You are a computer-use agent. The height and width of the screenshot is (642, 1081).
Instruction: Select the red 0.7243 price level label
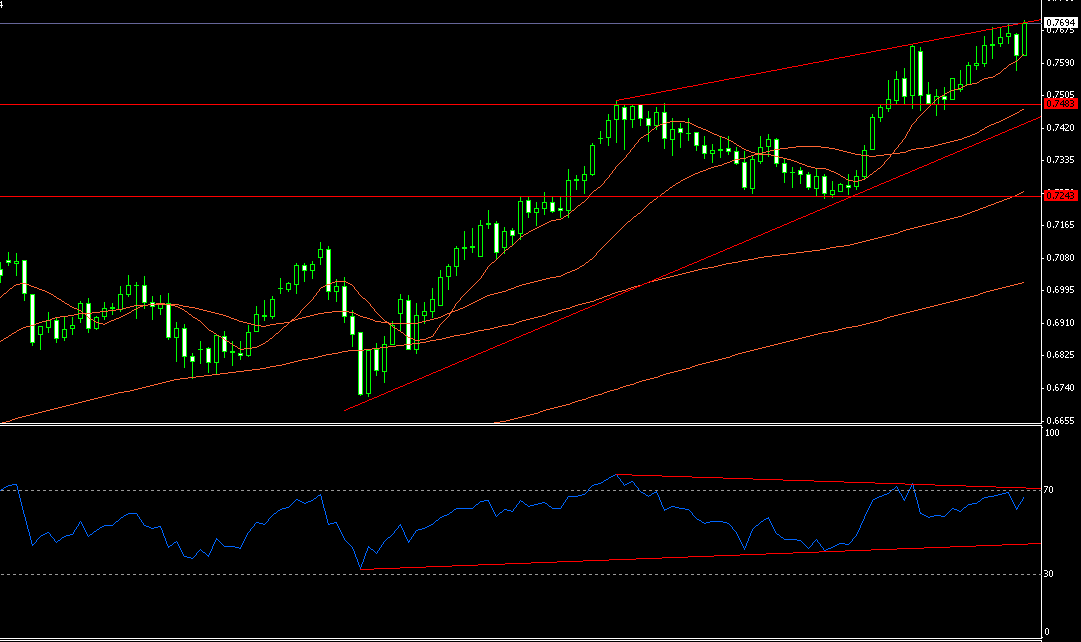click(x=1060, y=196)
